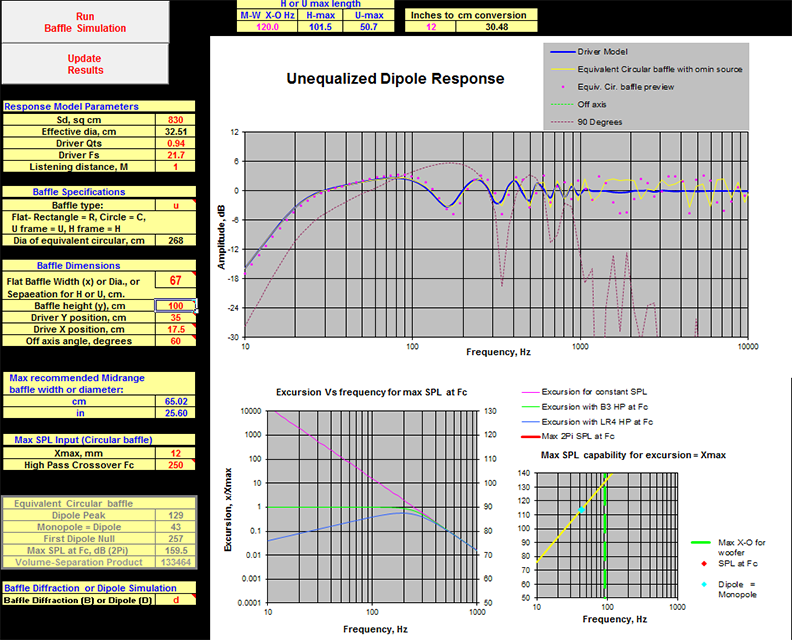Select the Baffle Diffraction or Dipole cell d
Image resolution: width=792 pixels, height=640 pixels.
(175, 600)
